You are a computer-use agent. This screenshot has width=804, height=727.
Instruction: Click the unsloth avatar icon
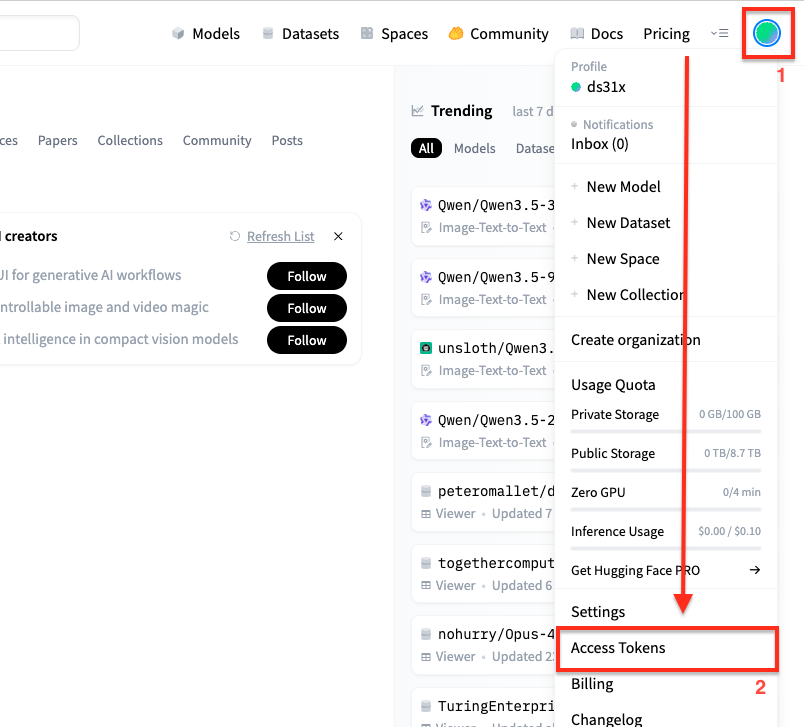pos(426,348)
